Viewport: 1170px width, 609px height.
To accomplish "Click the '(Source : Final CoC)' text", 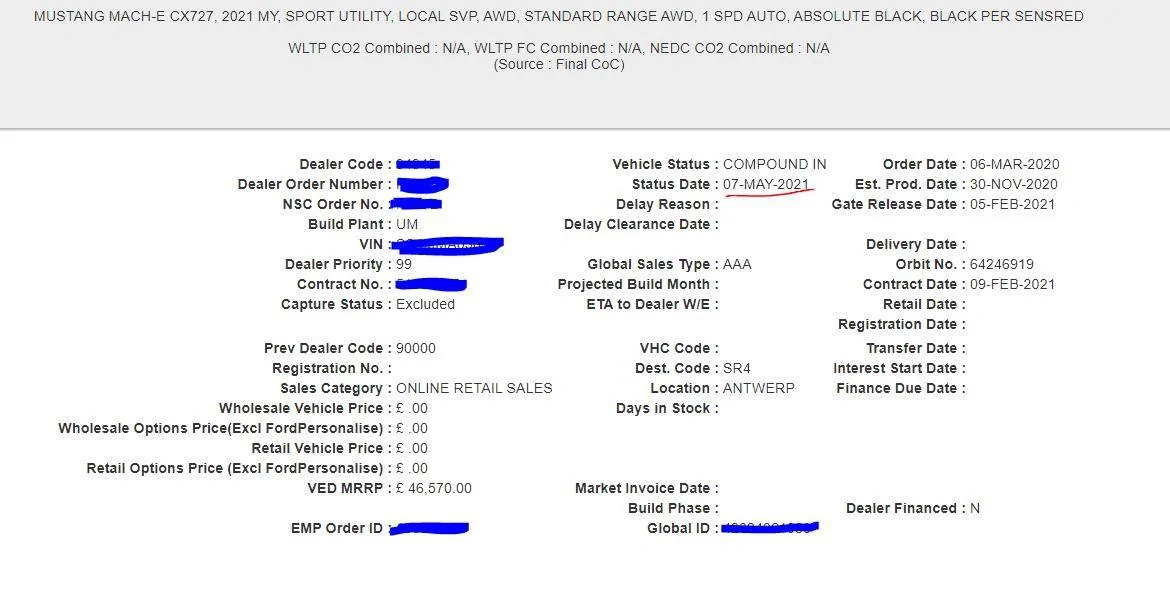I will coord(559,65).
